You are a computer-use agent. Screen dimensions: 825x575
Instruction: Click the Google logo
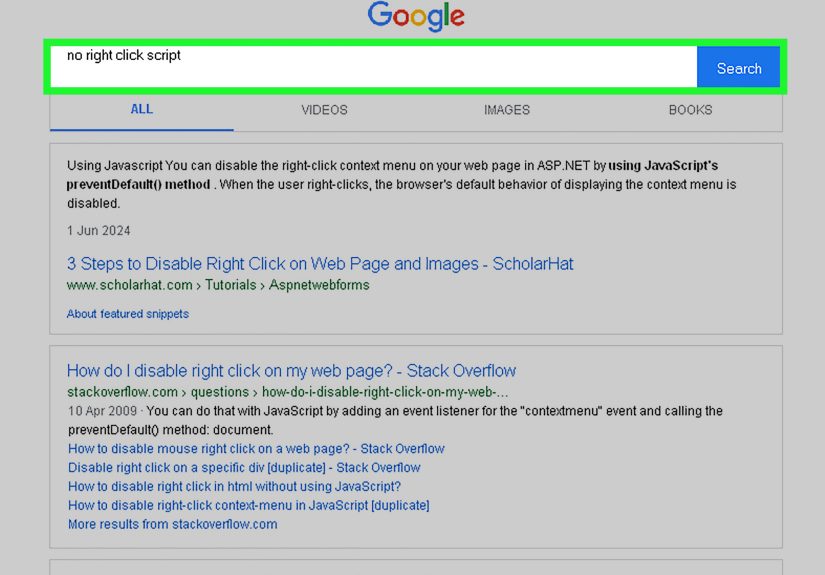416,16
